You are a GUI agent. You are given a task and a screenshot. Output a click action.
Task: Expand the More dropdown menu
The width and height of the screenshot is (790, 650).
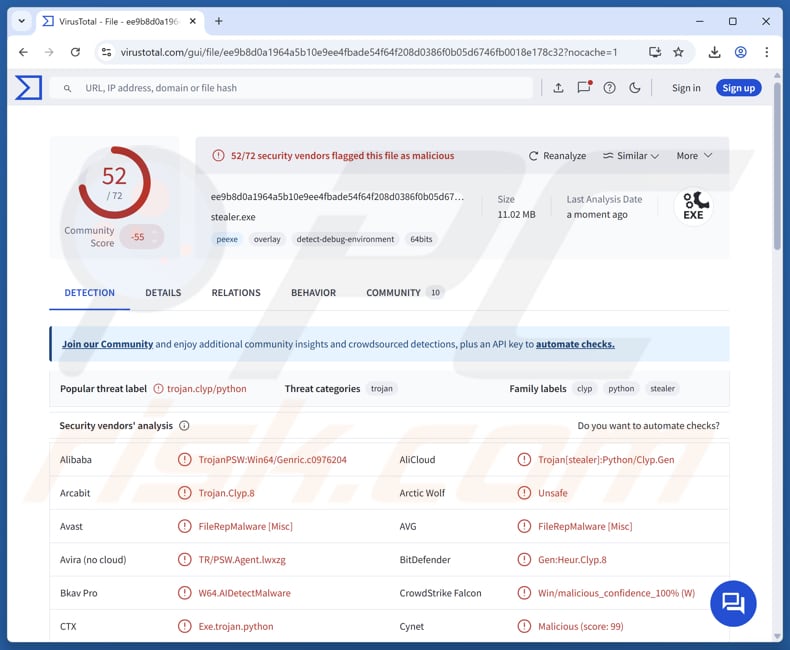coord(694,156)
